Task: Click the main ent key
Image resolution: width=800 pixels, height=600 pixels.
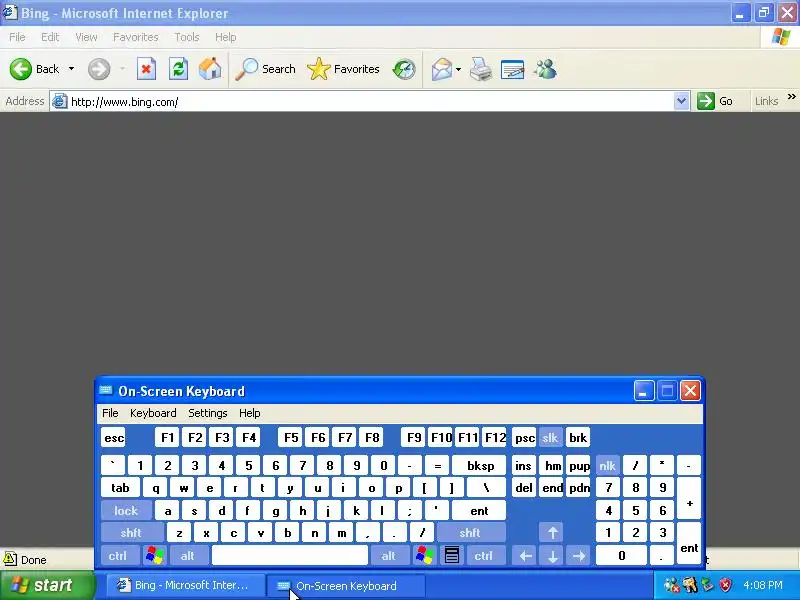Action: pyautogui.click(x=479, y=510)
